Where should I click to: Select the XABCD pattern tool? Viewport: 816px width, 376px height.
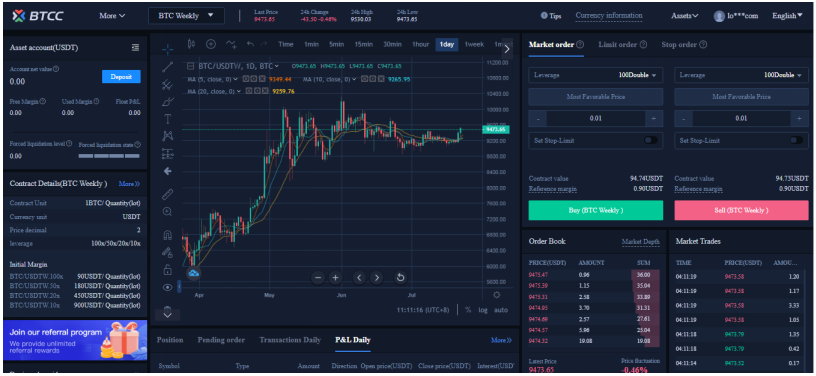[168, 136]
